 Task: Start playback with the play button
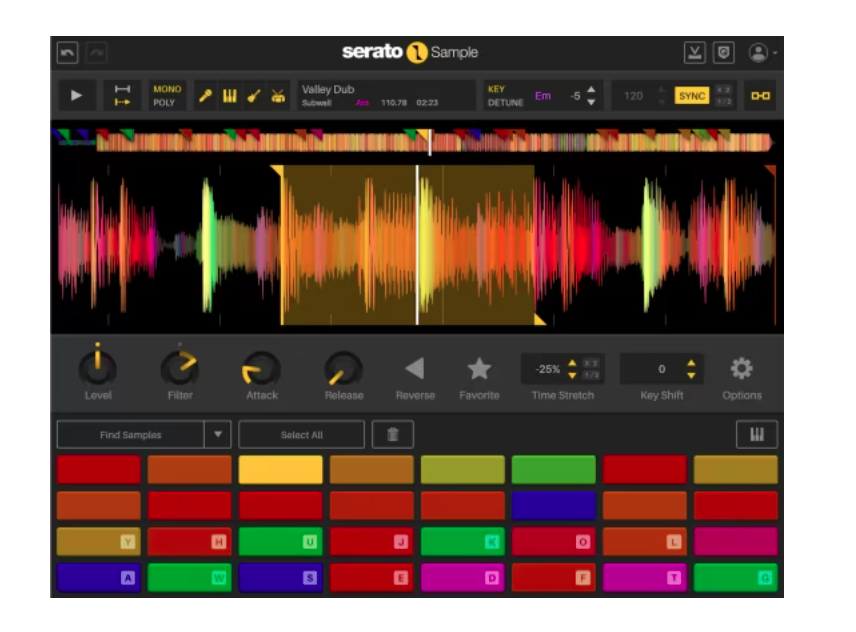point(76,96)
